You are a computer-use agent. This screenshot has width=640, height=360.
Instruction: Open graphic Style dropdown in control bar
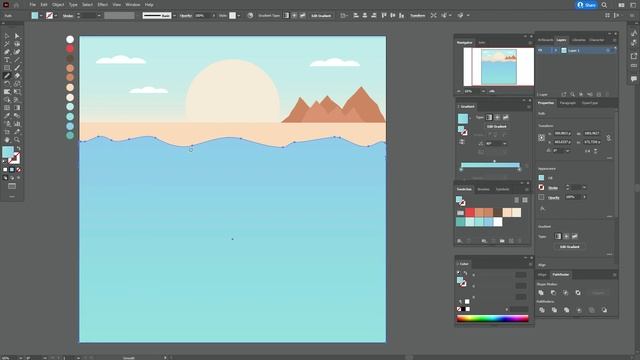point(239,16)
